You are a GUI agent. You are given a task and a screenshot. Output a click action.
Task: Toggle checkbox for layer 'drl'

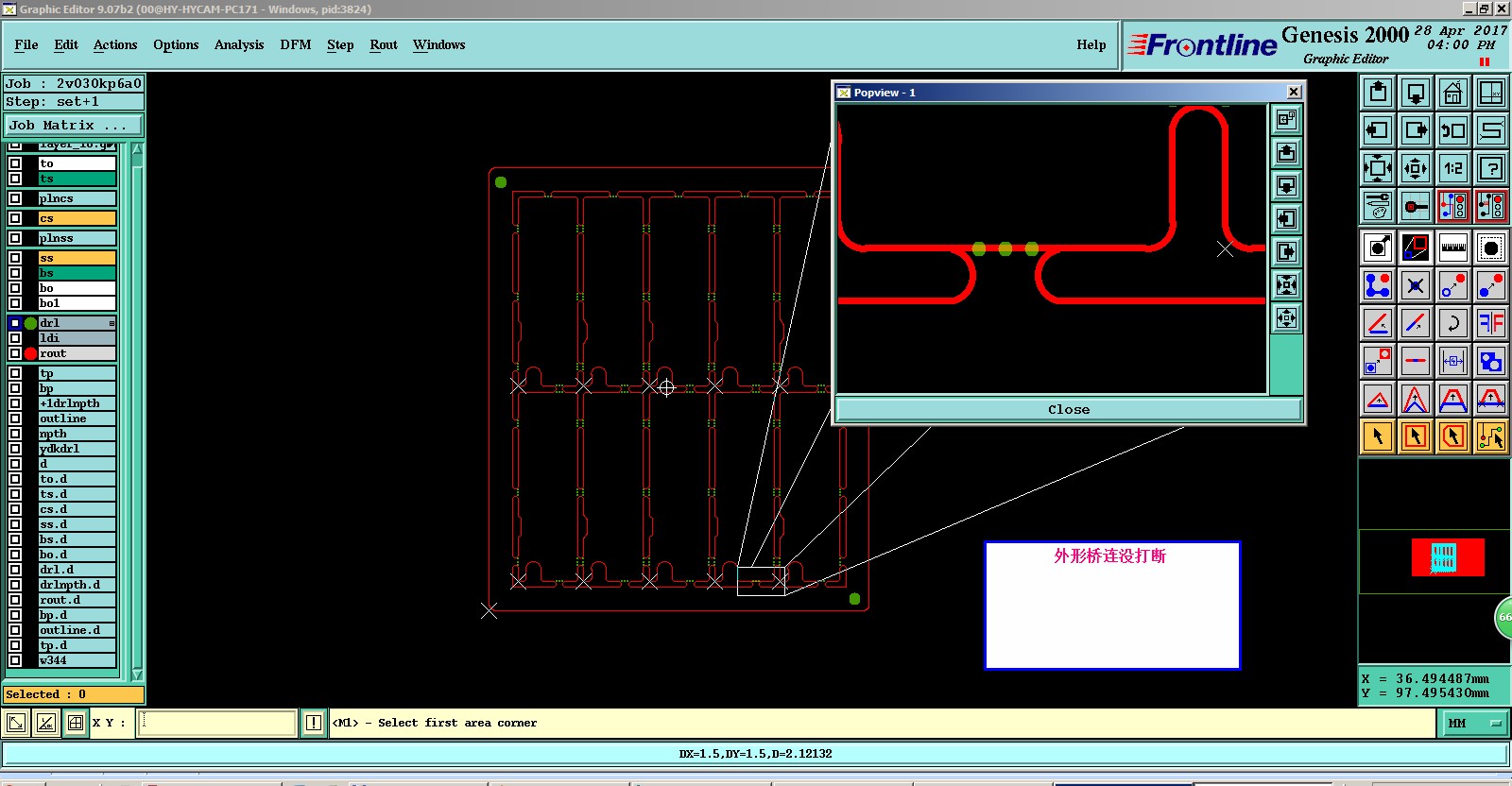click(15, 323)
